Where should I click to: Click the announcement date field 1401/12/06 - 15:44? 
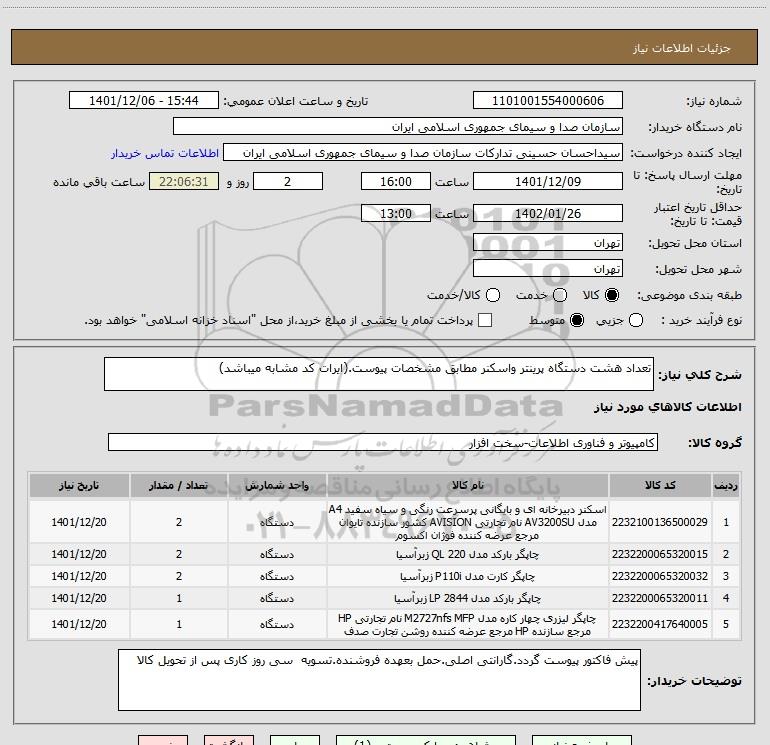pyautogui.click(x=143, y=101)
